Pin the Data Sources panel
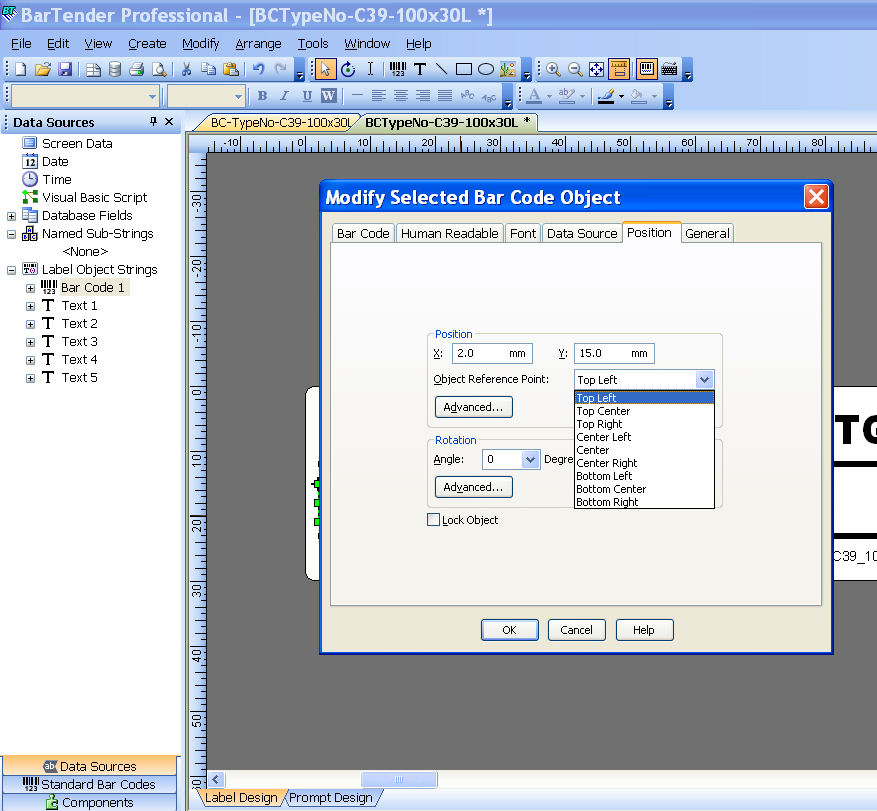 (x=153, y=121)
